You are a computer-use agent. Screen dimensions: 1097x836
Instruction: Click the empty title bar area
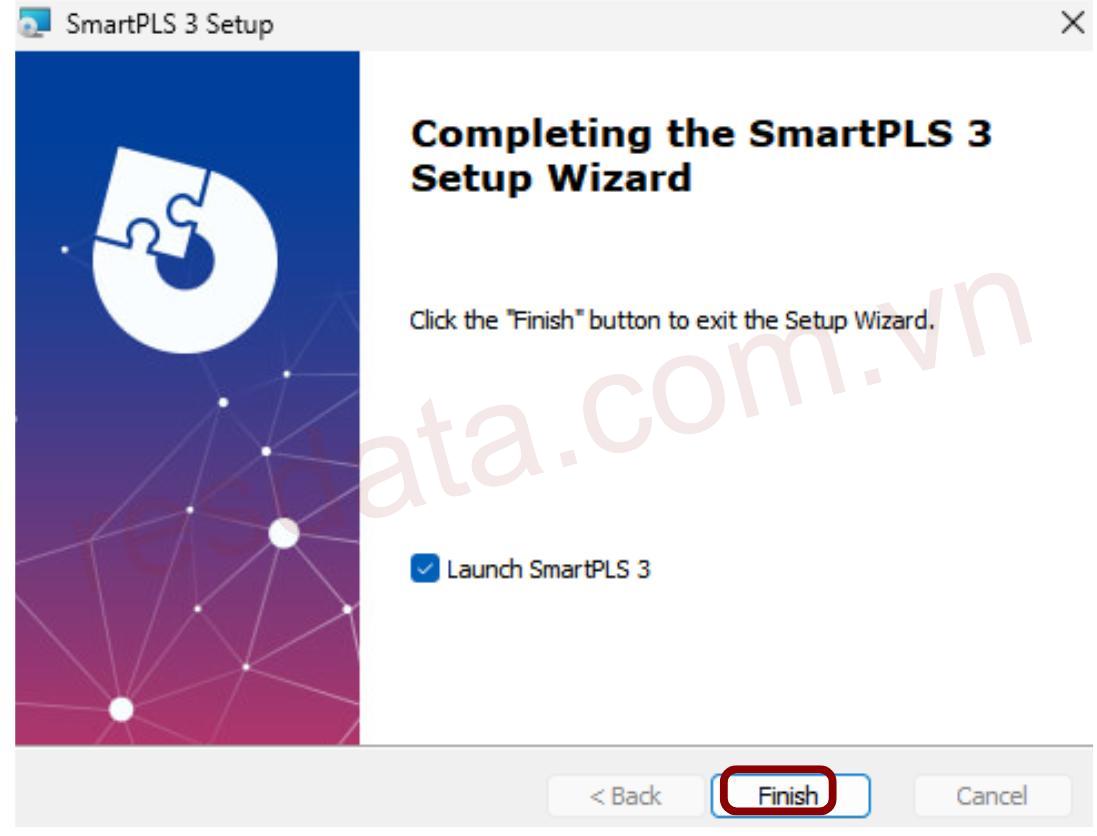point(665,24)
